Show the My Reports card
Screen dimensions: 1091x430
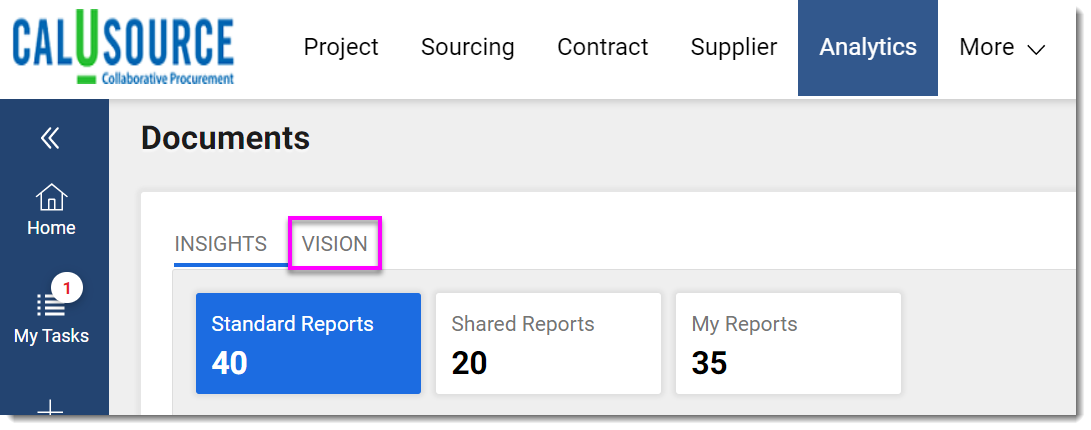[x=788, y=343]
